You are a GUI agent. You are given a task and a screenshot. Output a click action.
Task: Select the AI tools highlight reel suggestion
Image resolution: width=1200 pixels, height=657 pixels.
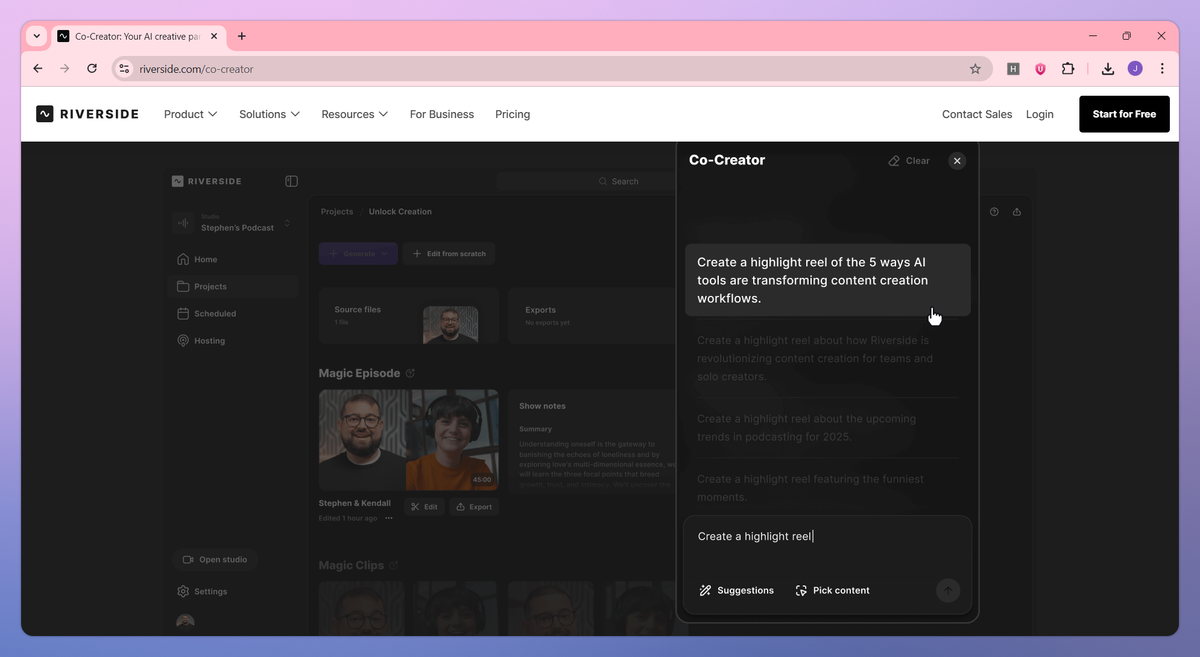pyautogui.click(x=828, y=280)
